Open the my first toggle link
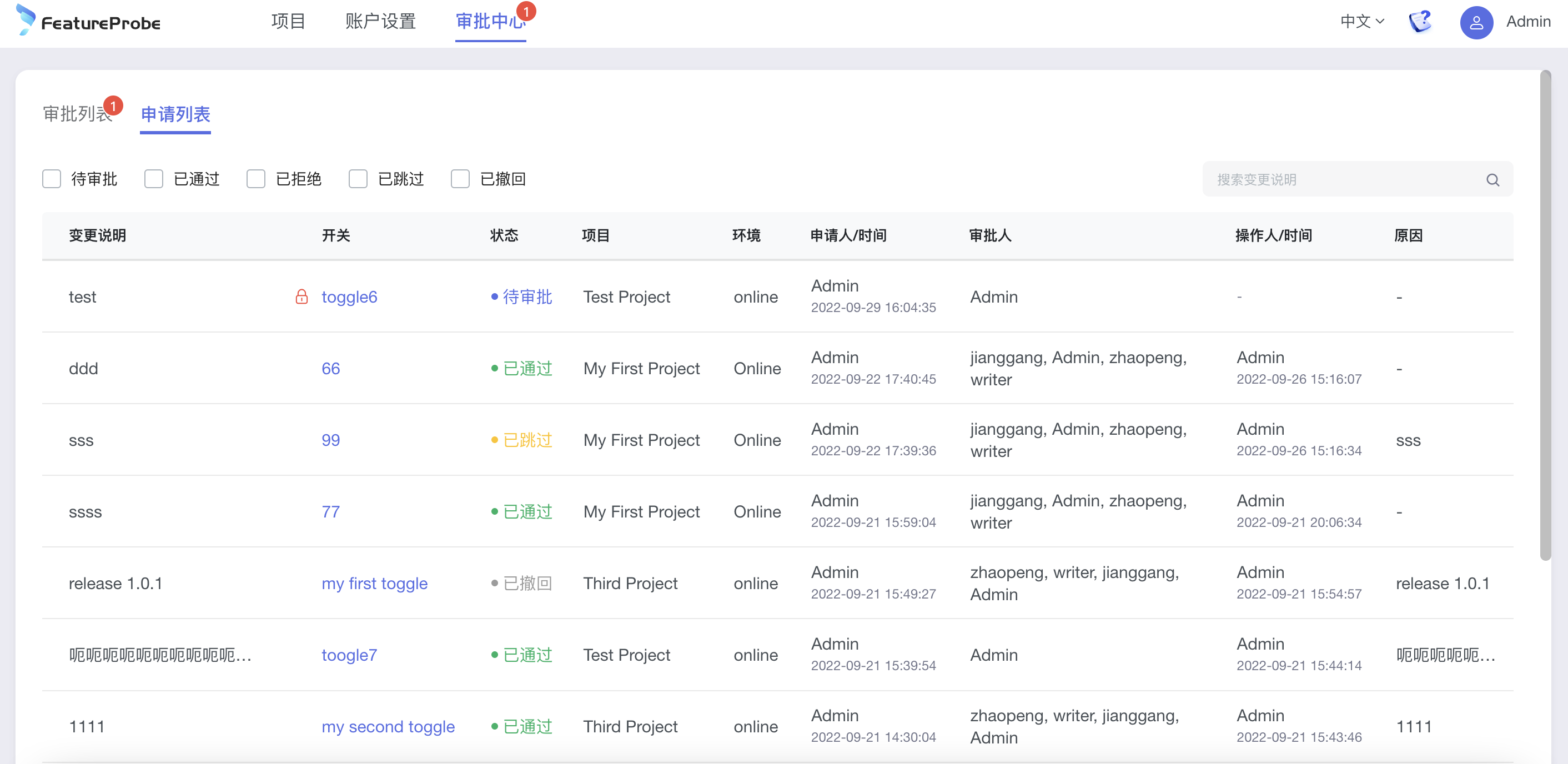This screenshot has height=764, width=1568. pyautogui.click(x=374, y=583)
